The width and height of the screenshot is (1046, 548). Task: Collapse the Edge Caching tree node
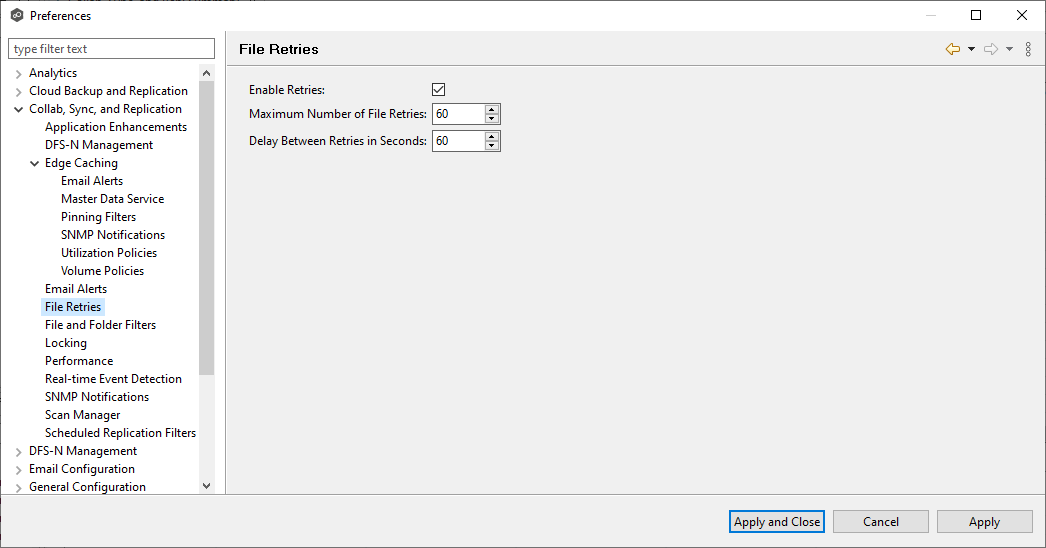[35, 163]
